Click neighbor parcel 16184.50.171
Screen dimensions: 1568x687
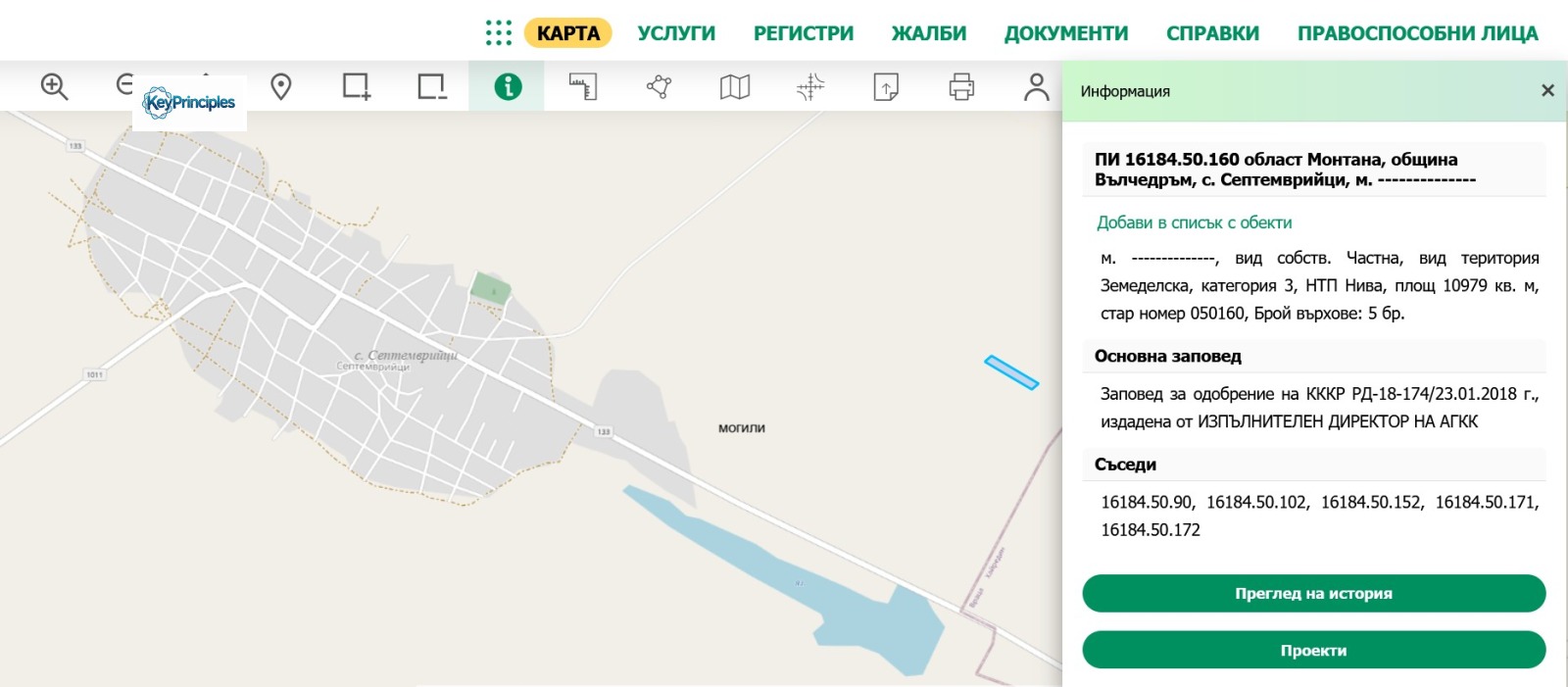click(x=1486, y=503)
